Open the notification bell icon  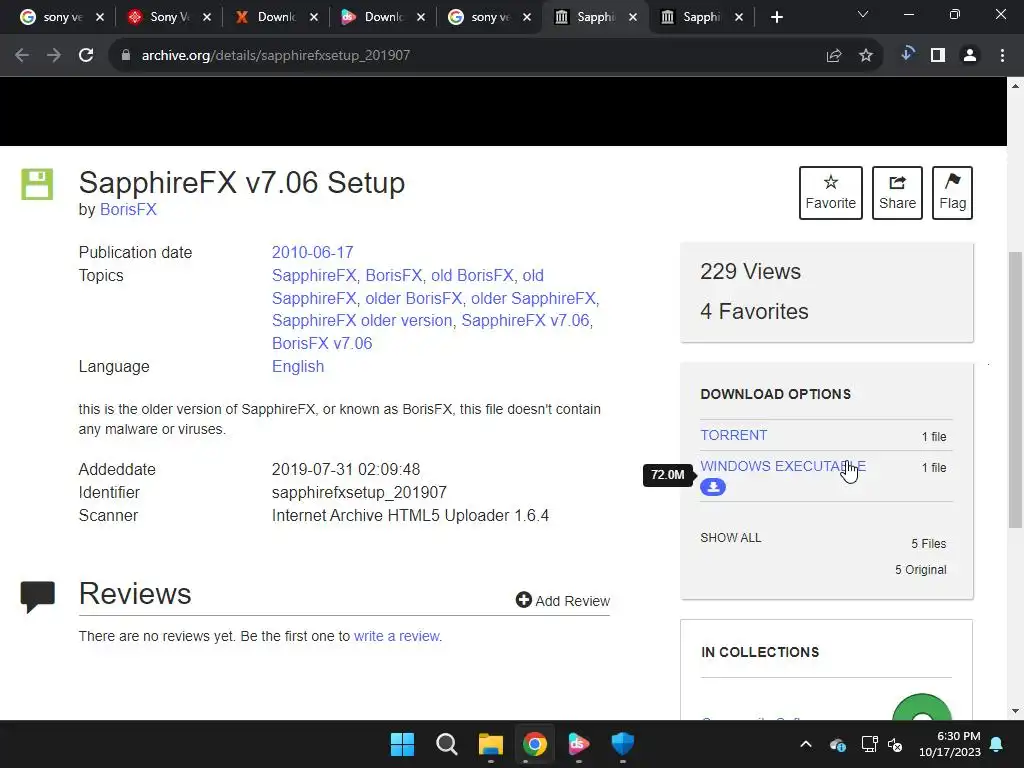(x=997, y=744)
